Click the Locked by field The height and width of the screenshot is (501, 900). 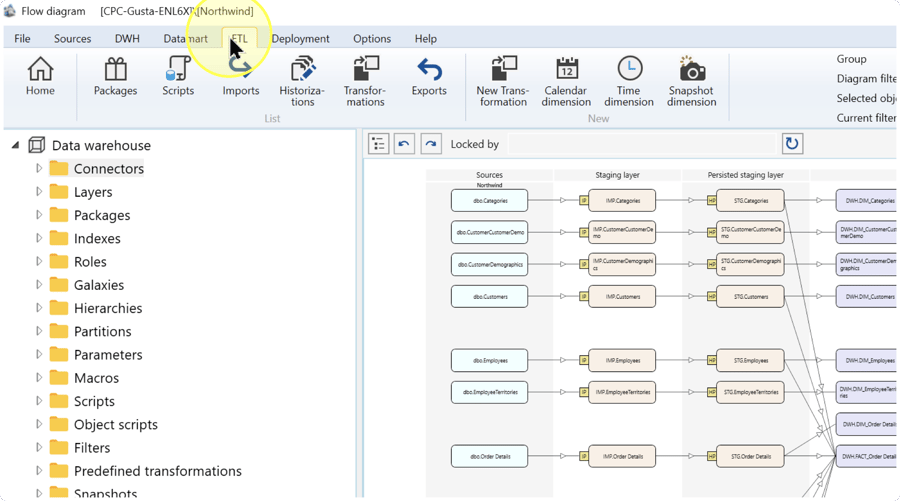pyautogui.click(x=642, y=144)
